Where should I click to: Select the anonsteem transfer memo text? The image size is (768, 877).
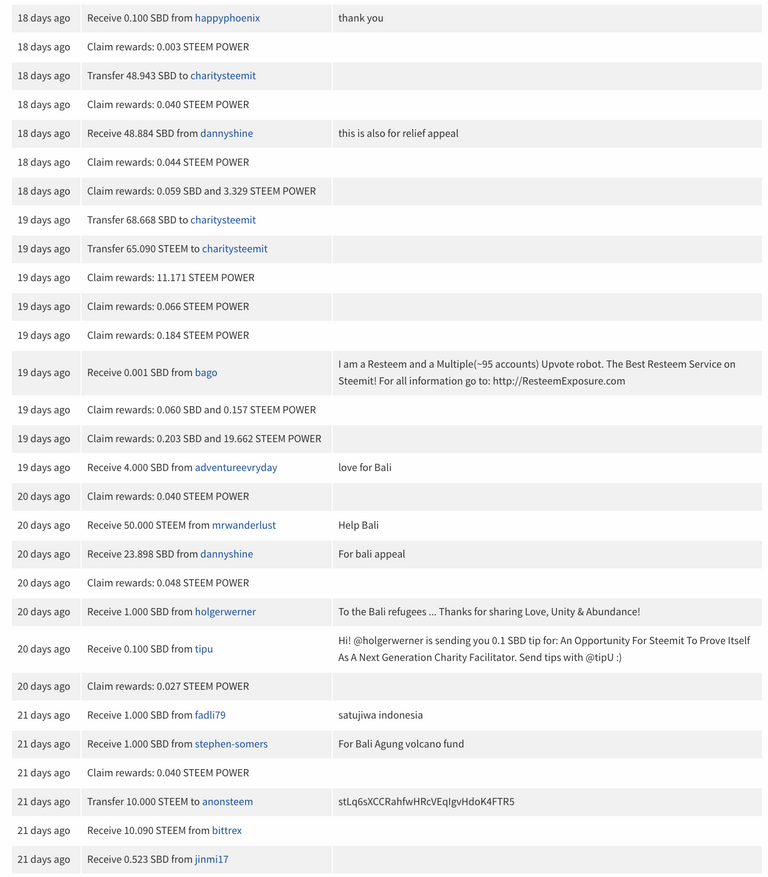(x=426, y=801)
